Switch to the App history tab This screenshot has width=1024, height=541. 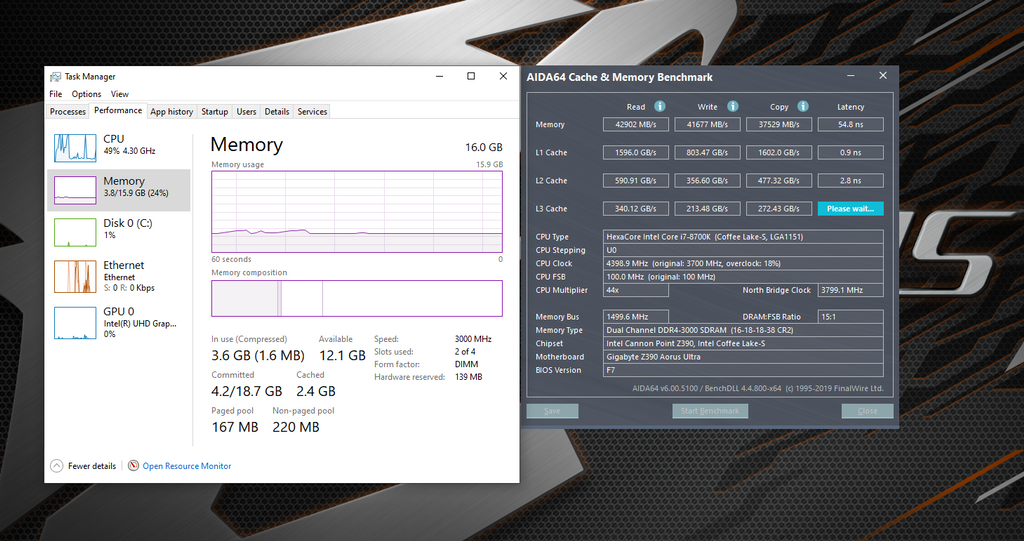171,112
